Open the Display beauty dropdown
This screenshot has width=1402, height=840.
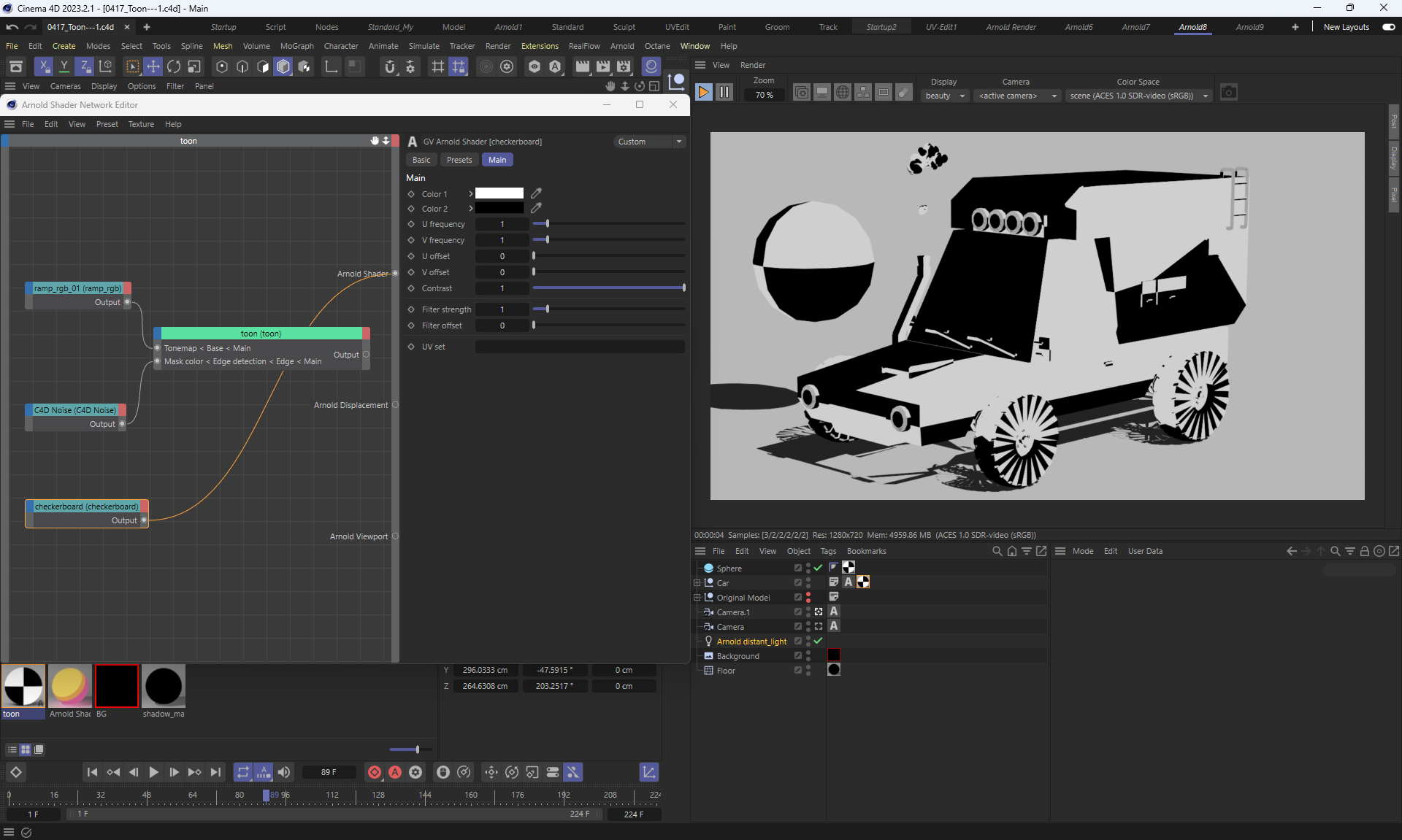[x=945, y=96]
